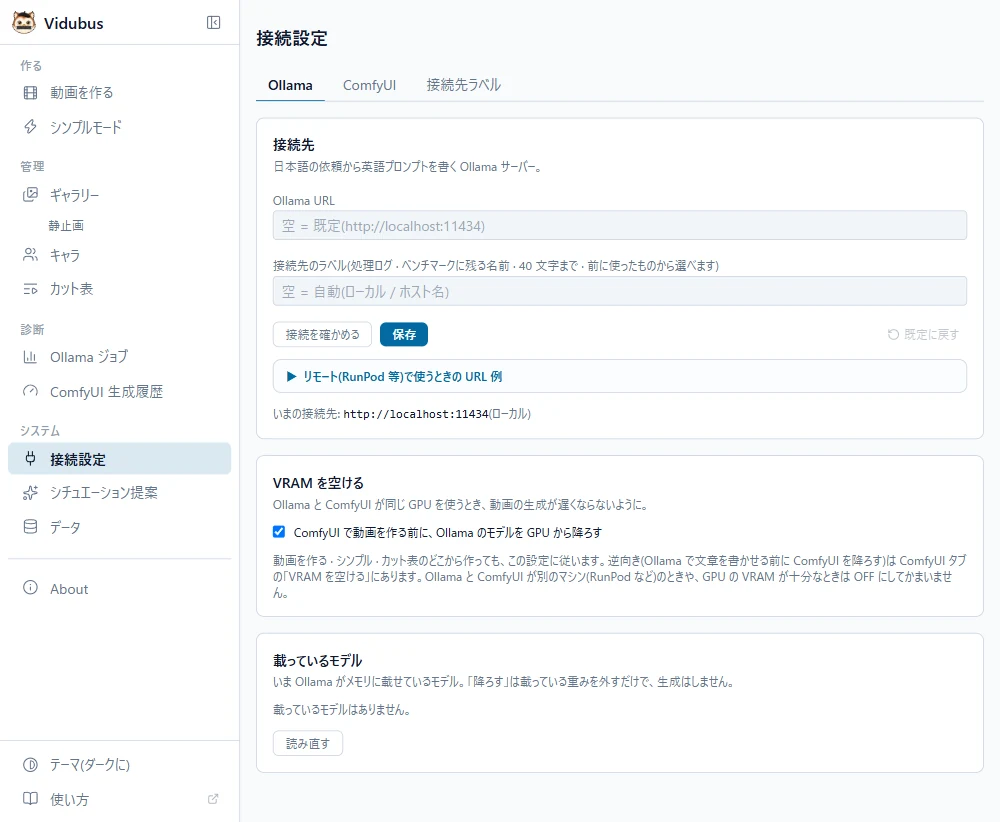Click the Vidubus app title
The height and width of the screenshot is (822, 1000).
pyautogui.click(x=73, y=23)
